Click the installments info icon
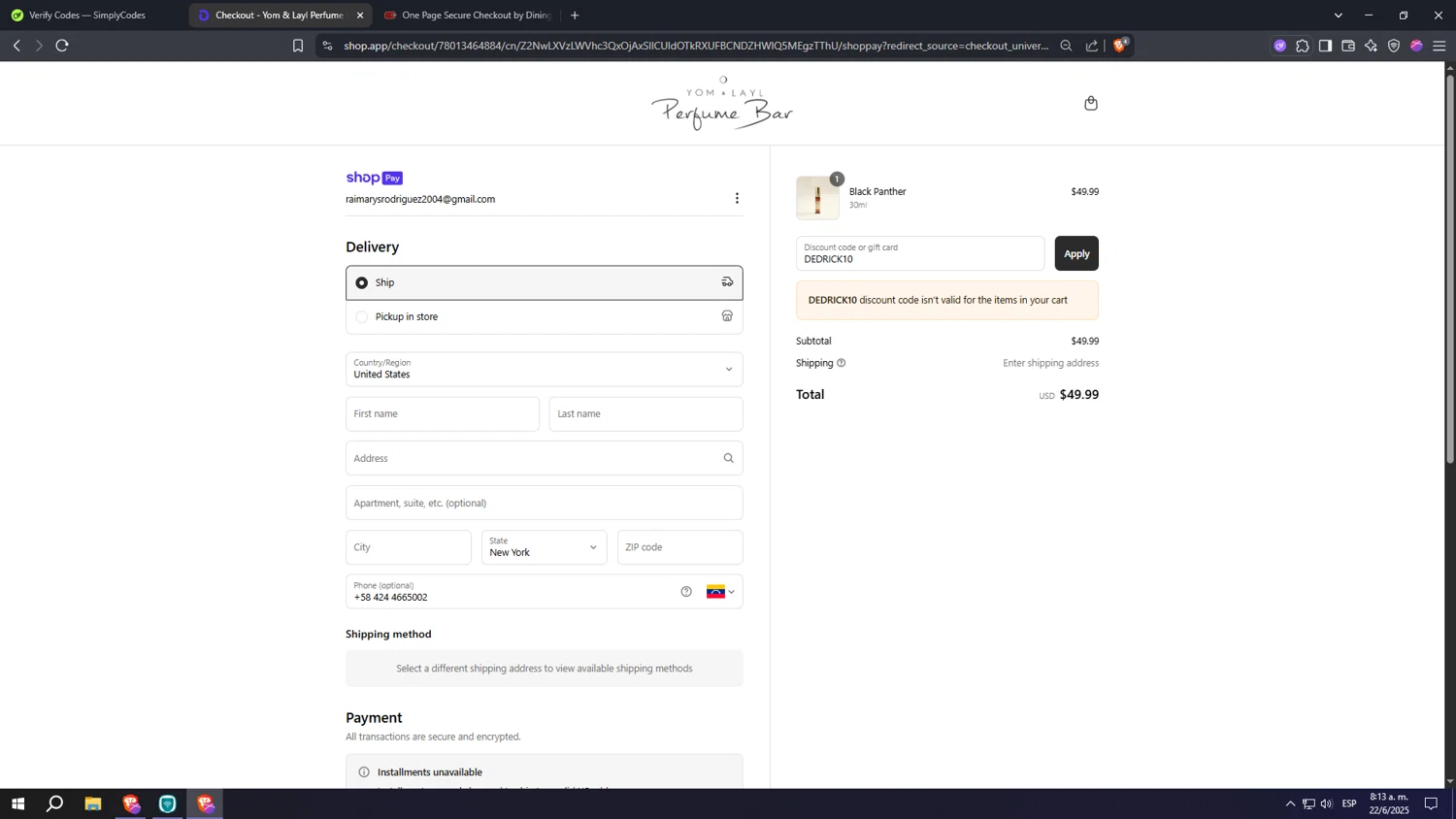The image size is (1456, 819). point(364,772)
